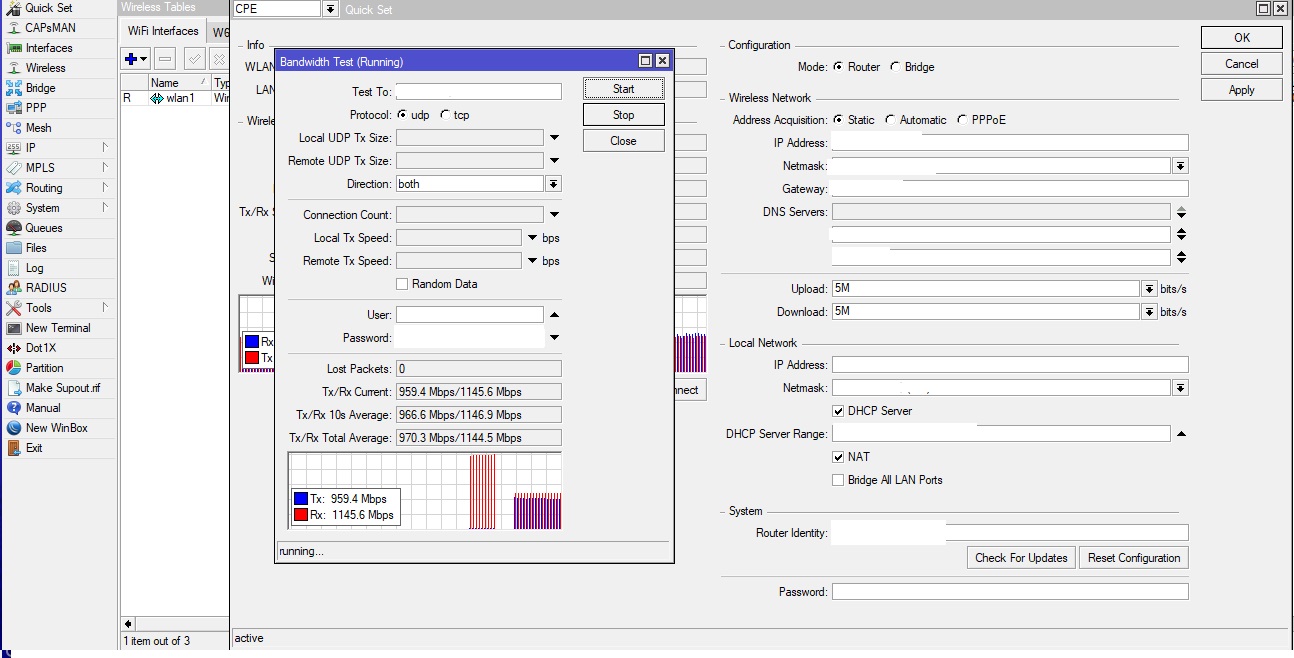Select the WiFi Interfaces tab
1294x658 pixels.
(161, 30)
